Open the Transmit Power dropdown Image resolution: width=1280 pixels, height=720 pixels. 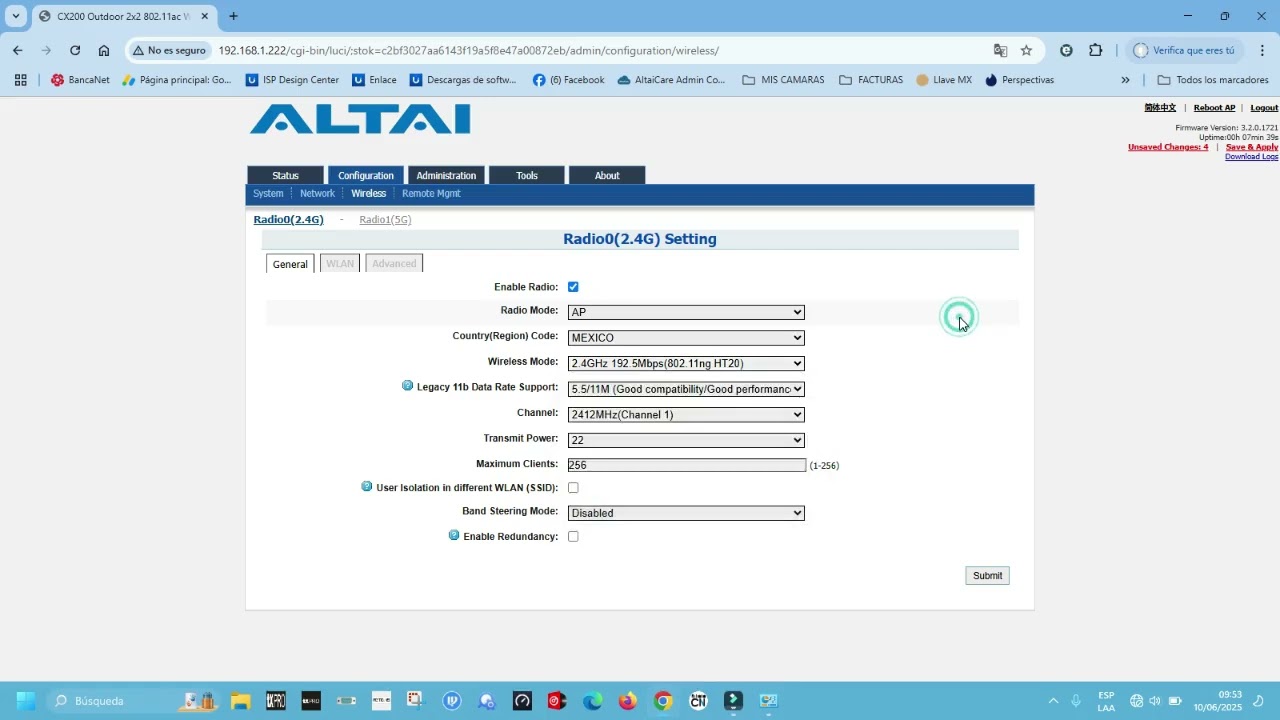pyautogui.click(x=686, y=440)
